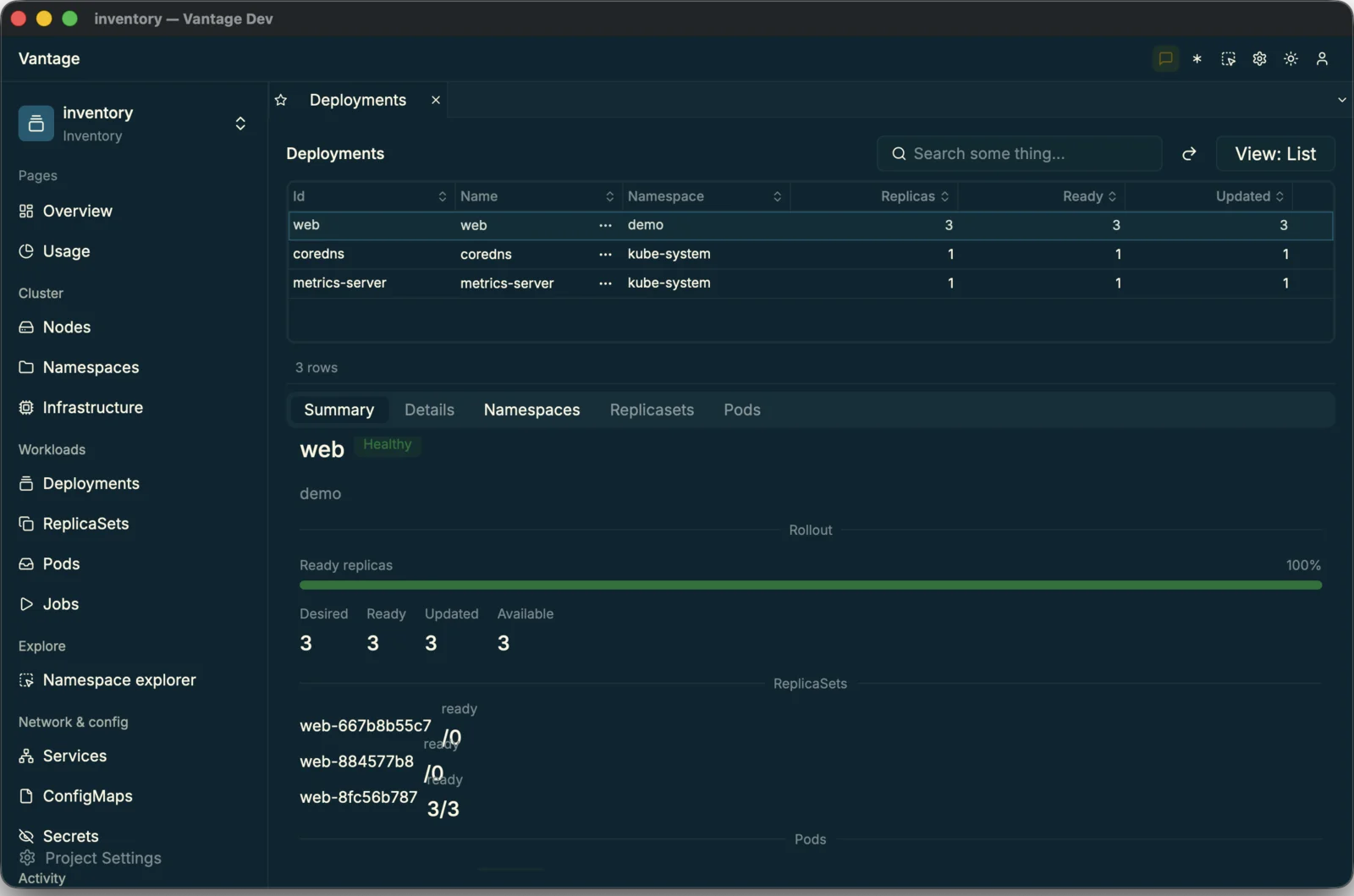1354x896 pixels.
Task: Click the 3 rows count label
Action: coord(316,368)
